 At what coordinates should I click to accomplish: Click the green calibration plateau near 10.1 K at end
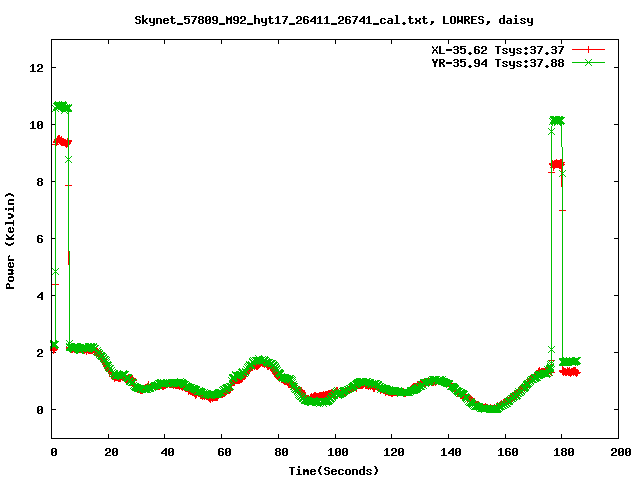[x=557, y=120]
